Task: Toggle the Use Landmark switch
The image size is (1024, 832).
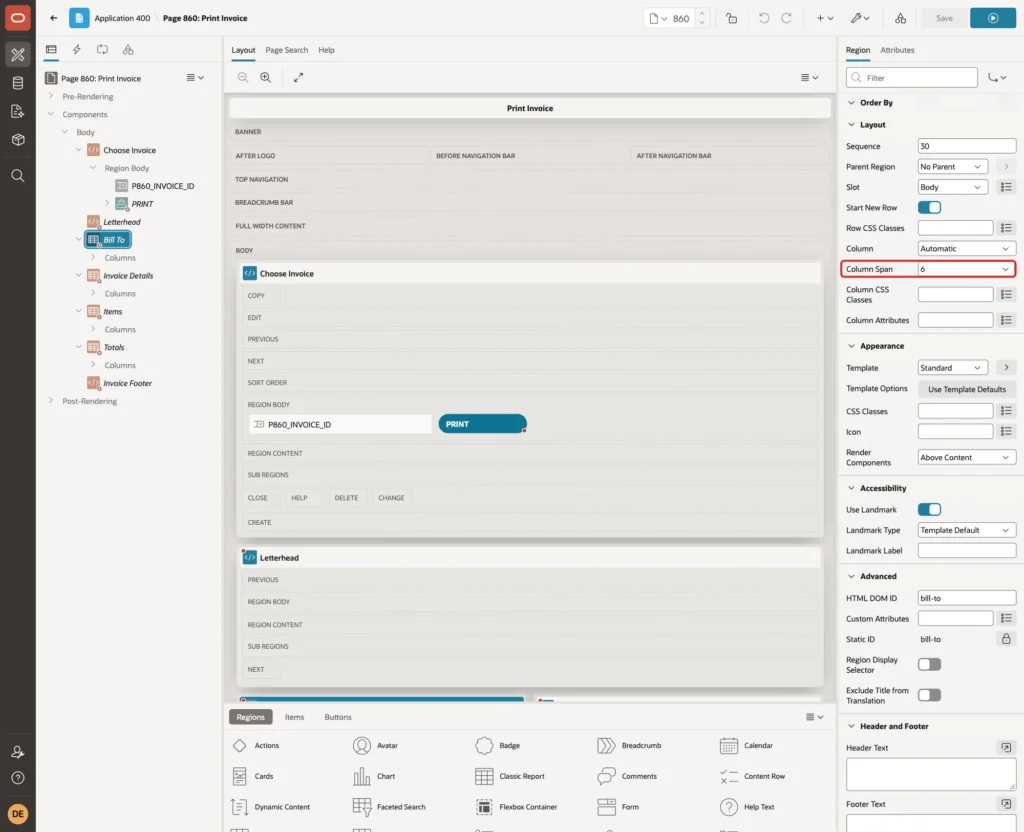Action: 929,509
